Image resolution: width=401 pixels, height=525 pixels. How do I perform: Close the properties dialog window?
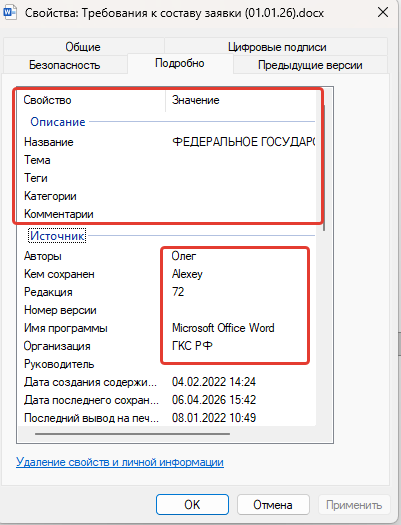[x=383, y=12]
